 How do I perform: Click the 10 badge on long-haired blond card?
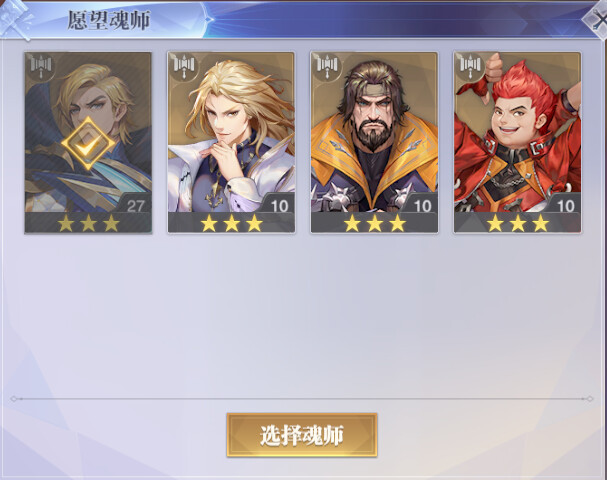pos(279,206)
